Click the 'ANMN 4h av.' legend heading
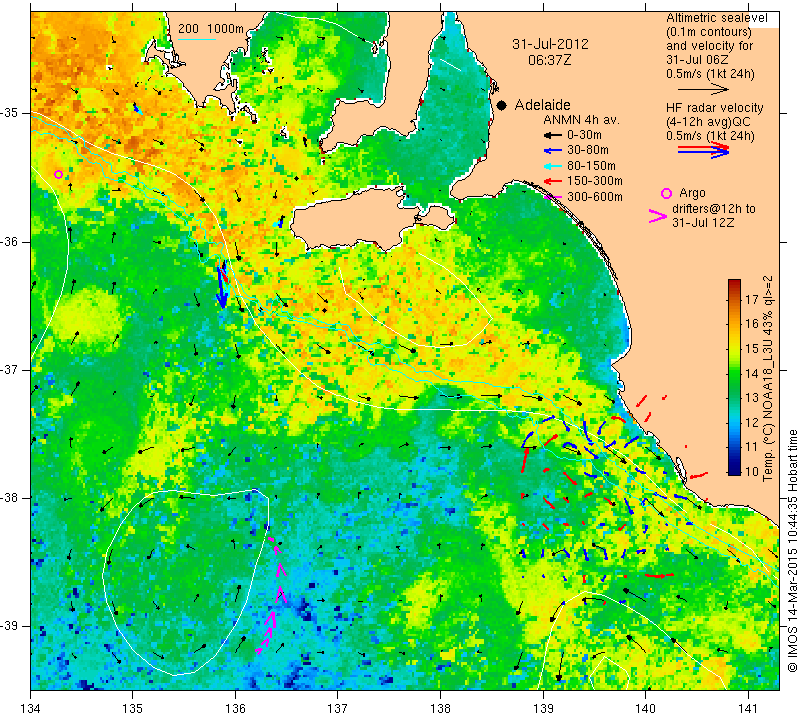 click(581, 120)
